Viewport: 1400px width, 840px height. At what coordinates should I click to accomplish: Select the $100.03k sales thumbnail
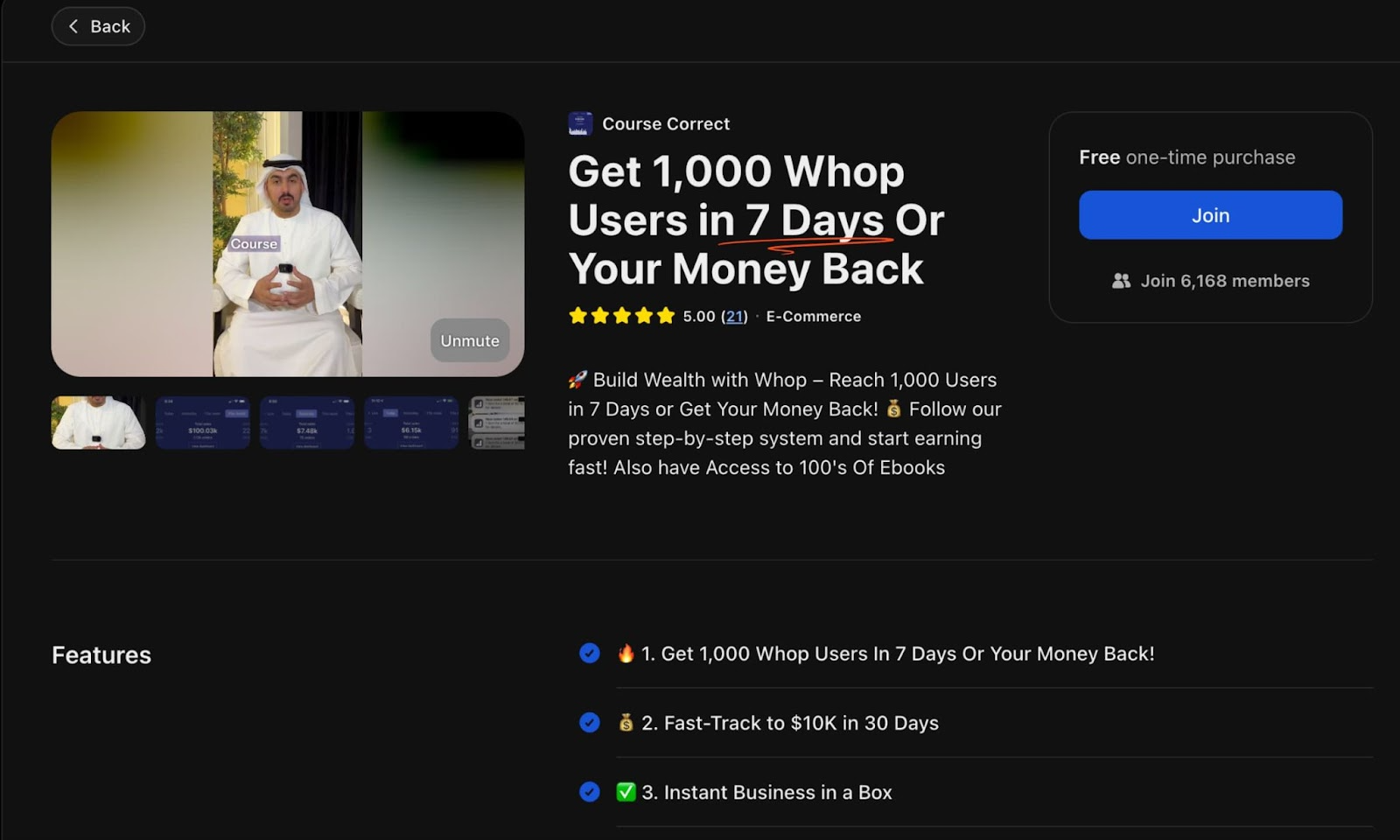coord(203,423)
